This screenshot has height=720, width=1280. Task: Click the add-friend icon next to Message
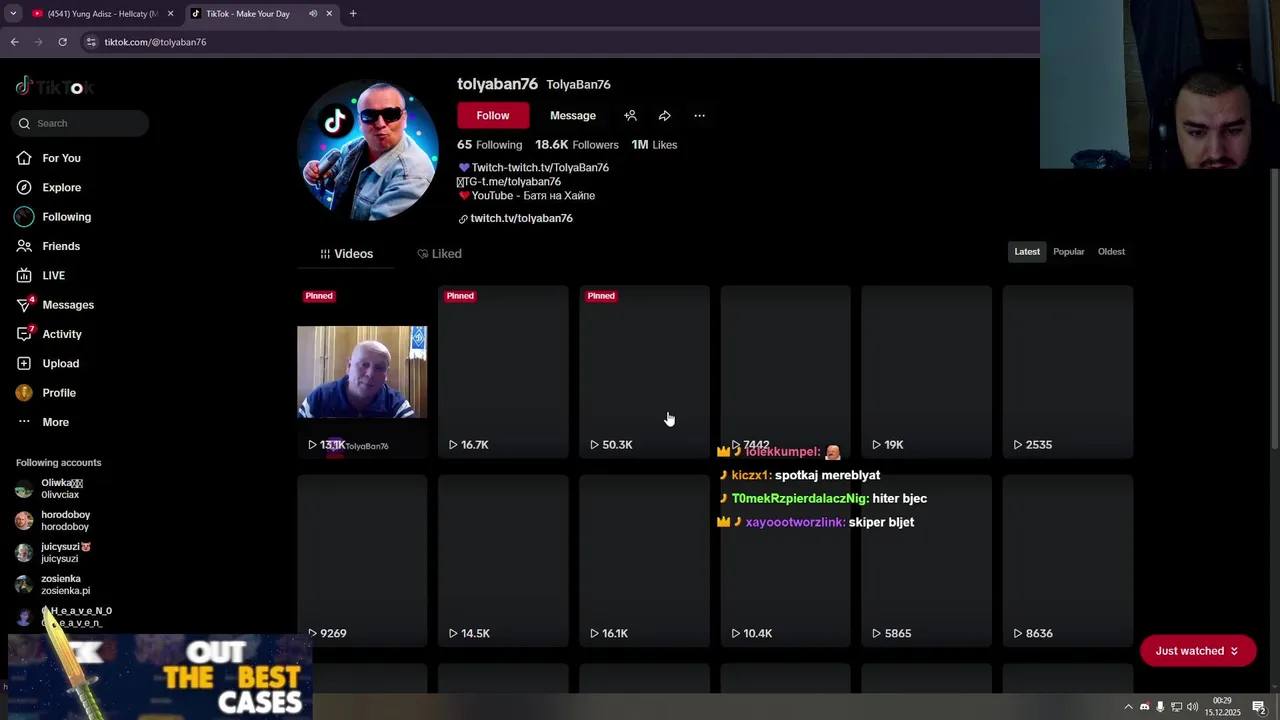click(630, 115)
